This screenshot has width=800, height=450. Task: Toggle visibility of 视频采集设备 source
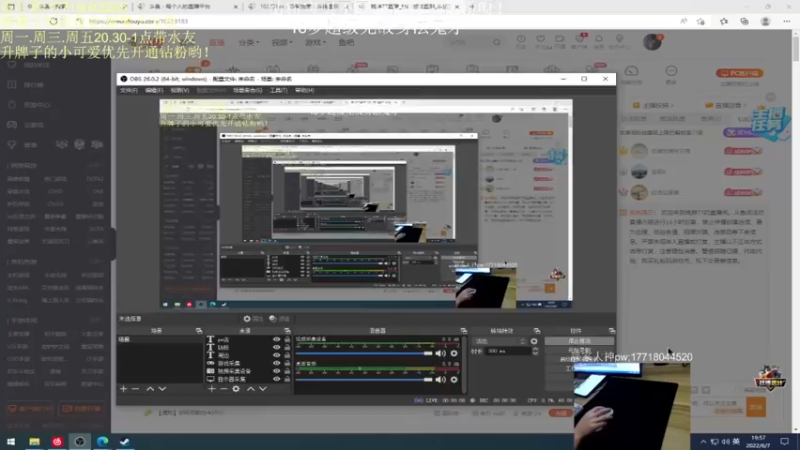(x=277, y=371)
